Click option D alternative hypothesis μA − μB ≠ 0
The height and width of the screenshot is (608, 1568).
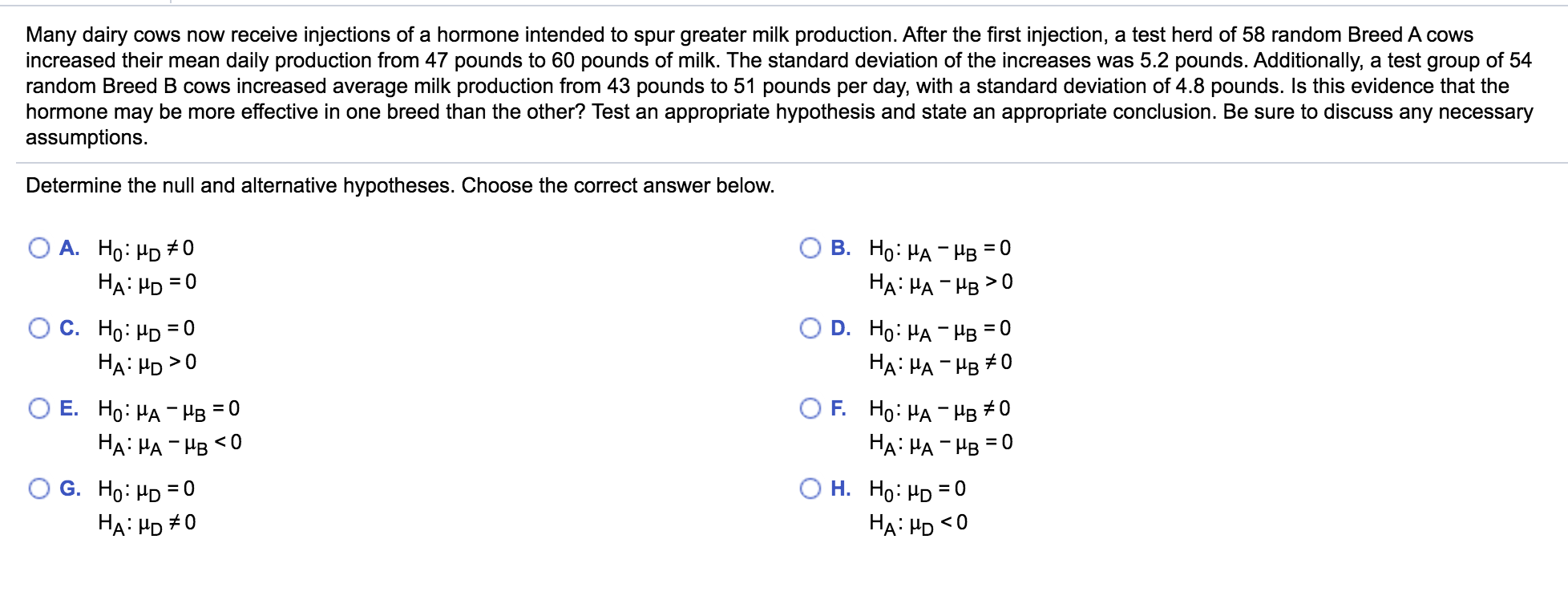click(940, 363)
